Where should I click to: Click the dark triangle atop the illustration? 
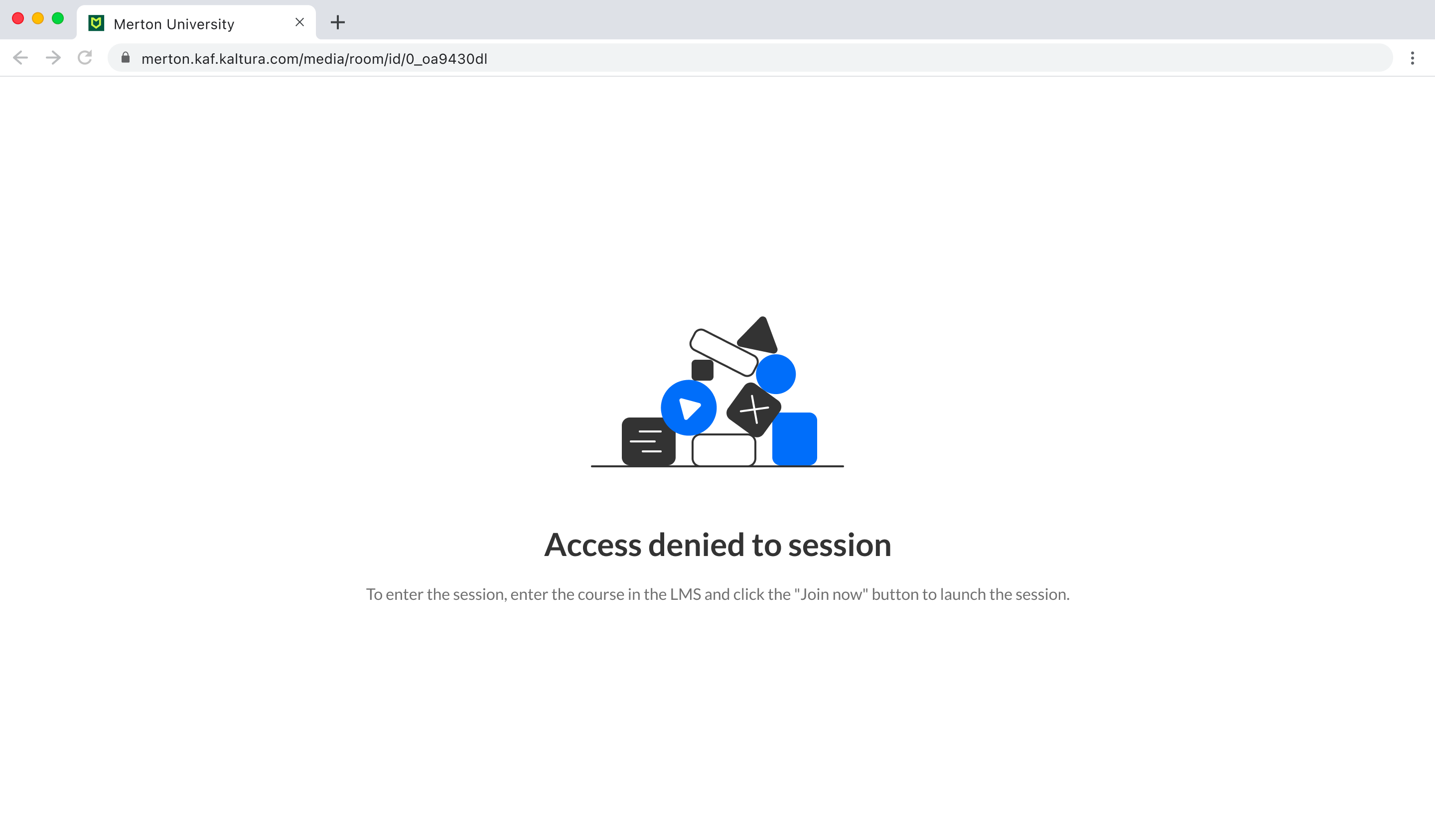point(758,335)
